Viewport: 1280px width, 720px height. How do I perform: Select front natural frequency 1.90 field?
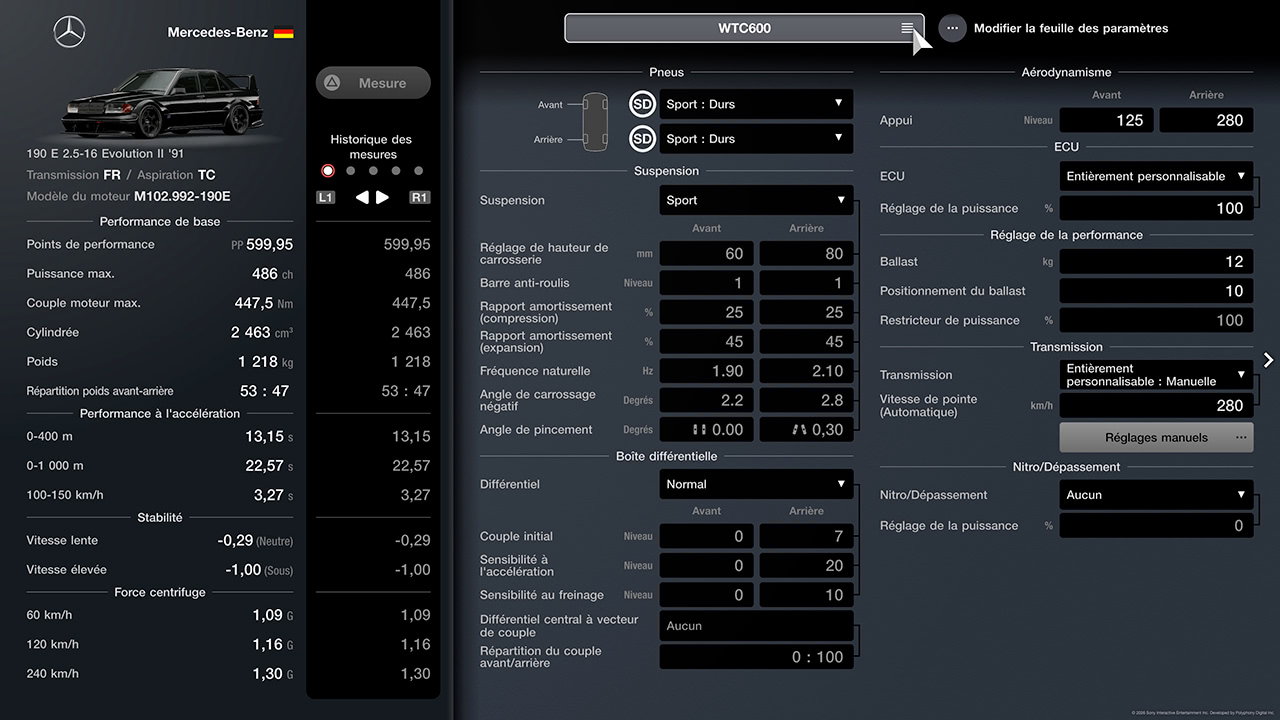coord(707,371)
